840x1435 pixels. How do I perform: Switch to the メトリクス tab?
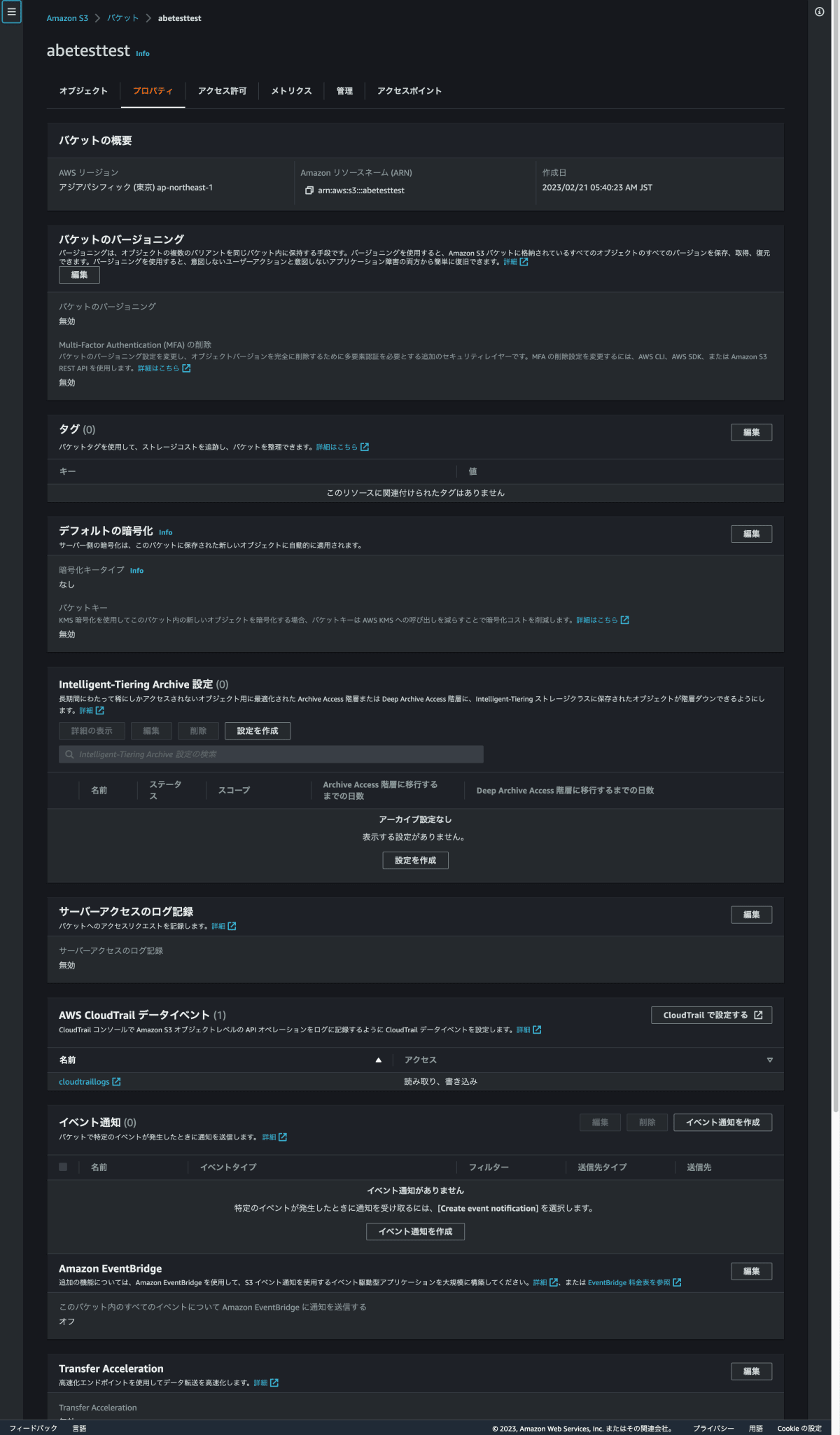pos(291,91)
